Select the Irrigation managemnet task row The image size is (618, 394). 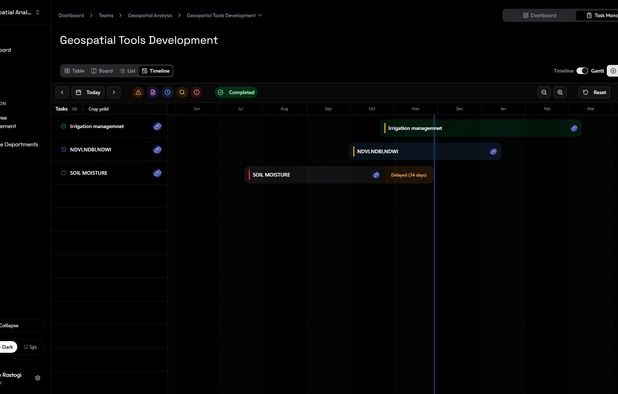(109, 126)
